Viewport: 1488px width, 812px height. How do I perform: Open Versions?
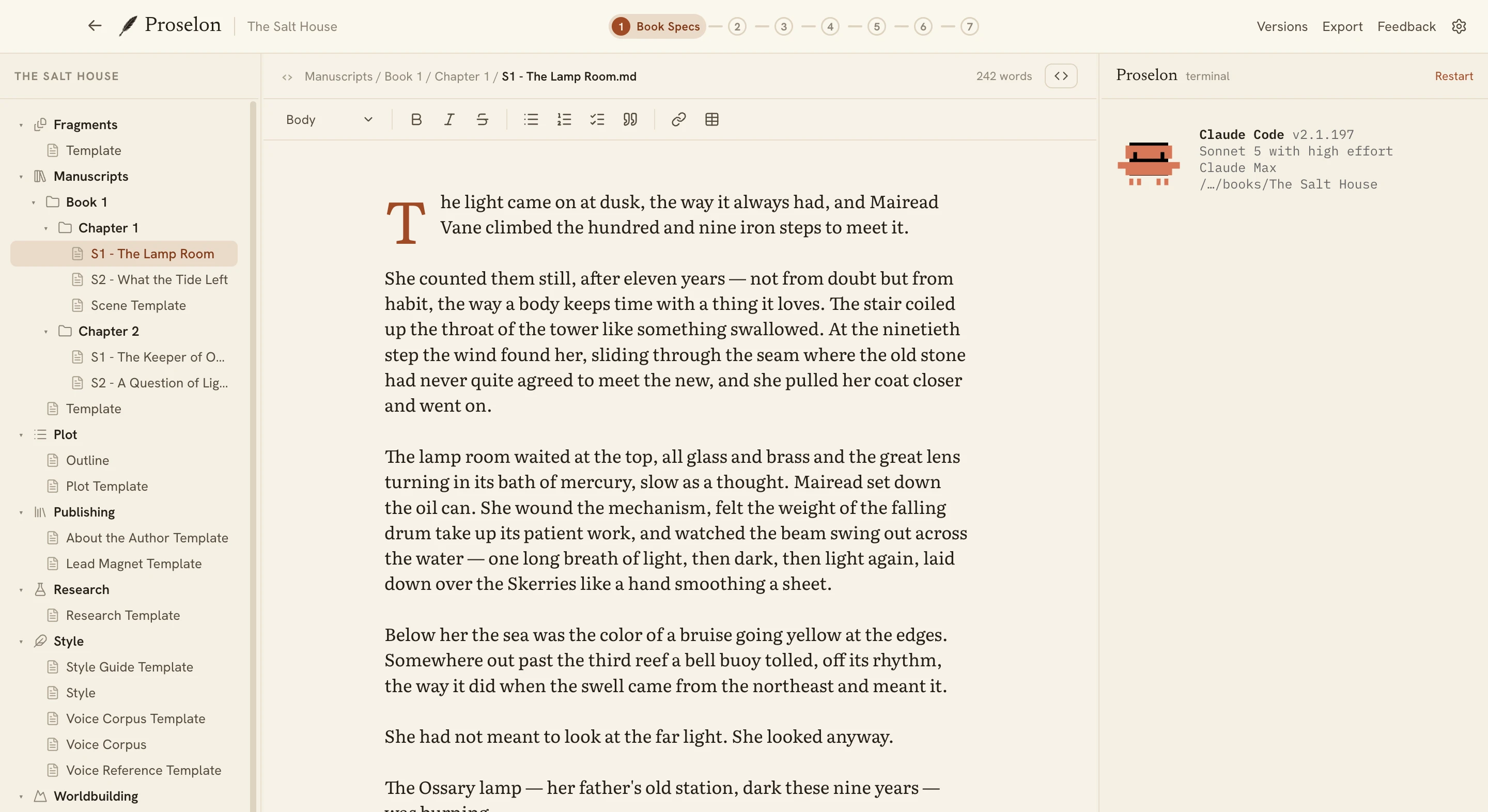pos(1282,26)
